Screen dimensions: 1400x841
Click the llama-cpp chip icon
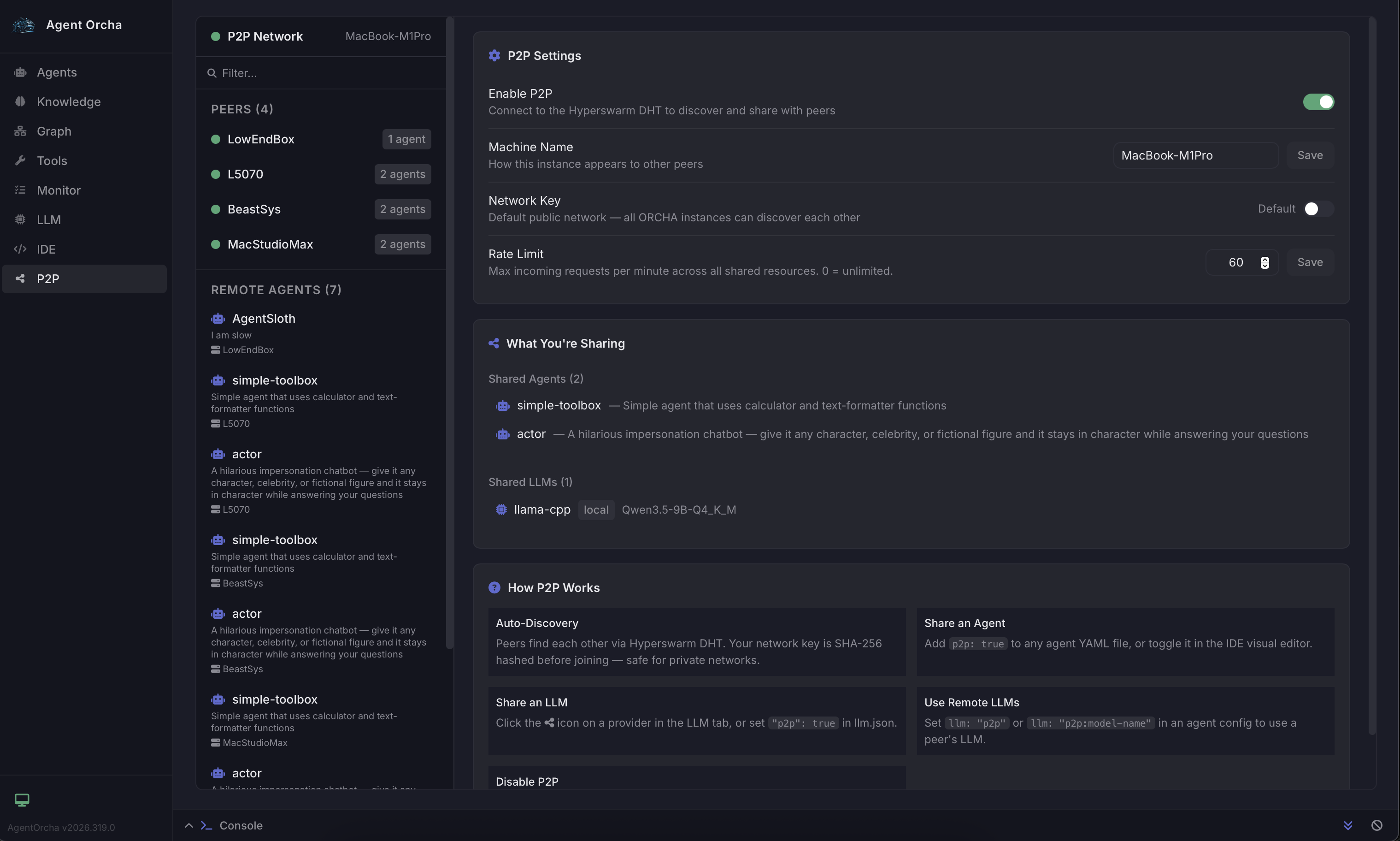point(501,509)
